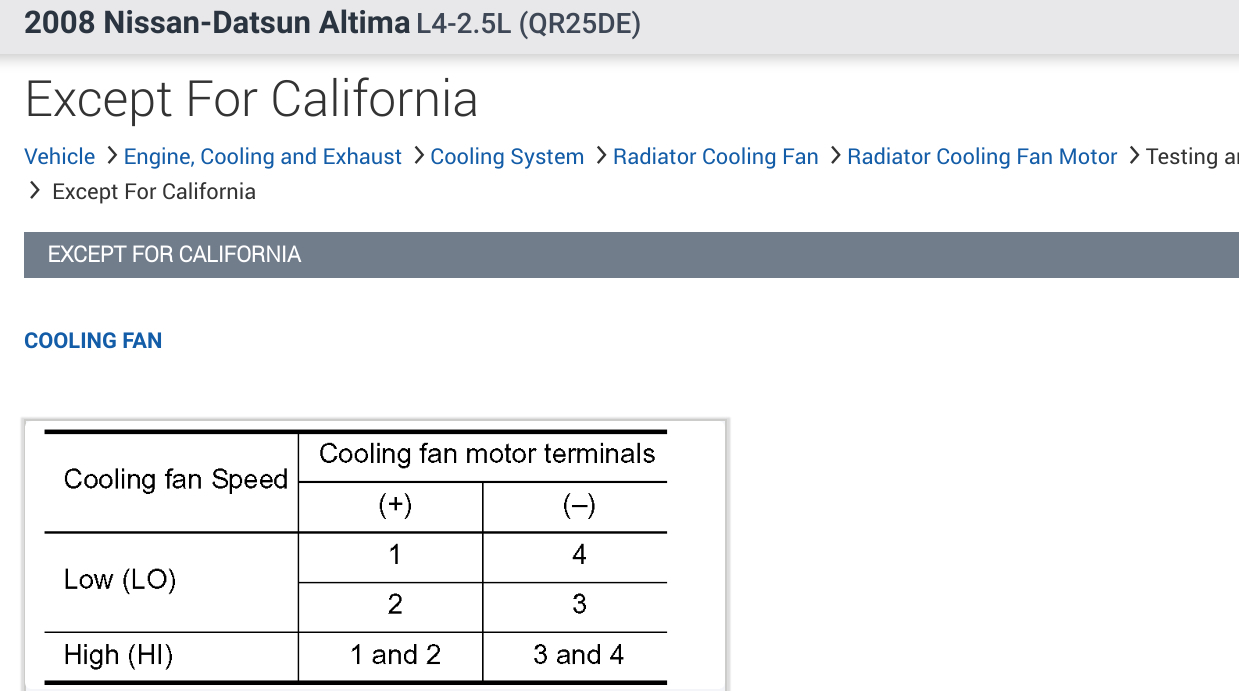This screenshot has width=1239, height=691.
Task: Click the chevron before Except For California breadcrumb
Action: point(35,191)
